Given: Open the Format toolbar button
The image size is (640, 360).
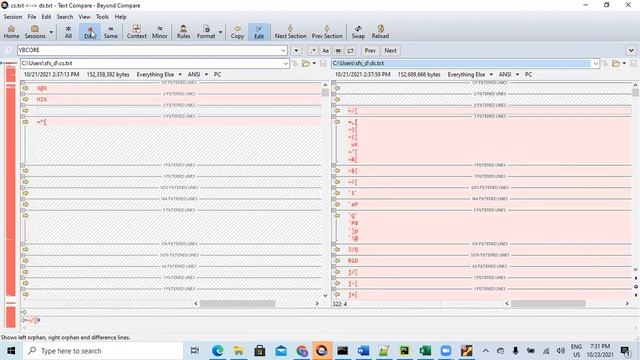Looking at the screenshot, I should pyautogui.click(x=206, y=32).
